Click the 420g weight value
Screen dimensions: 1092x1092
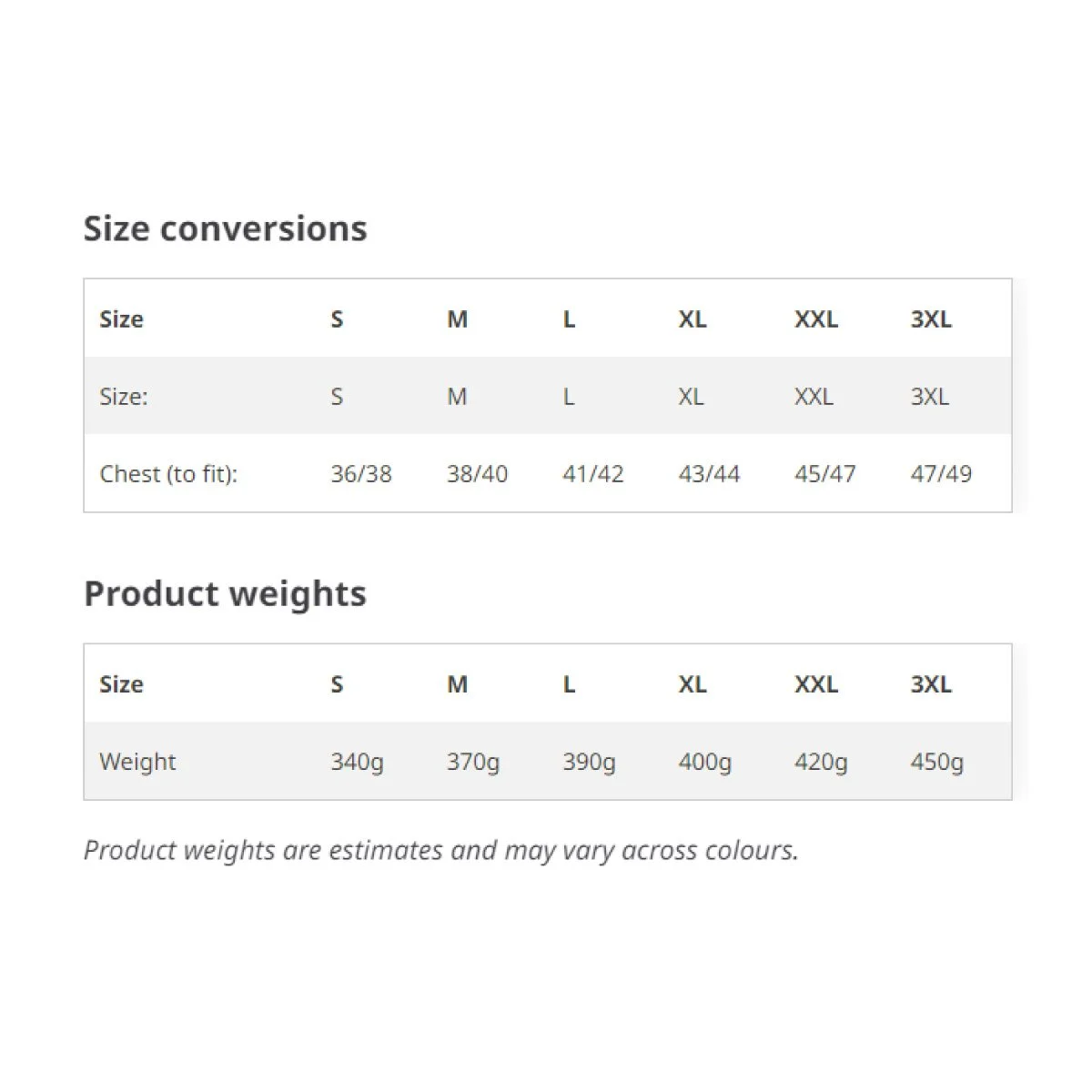(821, 763)
